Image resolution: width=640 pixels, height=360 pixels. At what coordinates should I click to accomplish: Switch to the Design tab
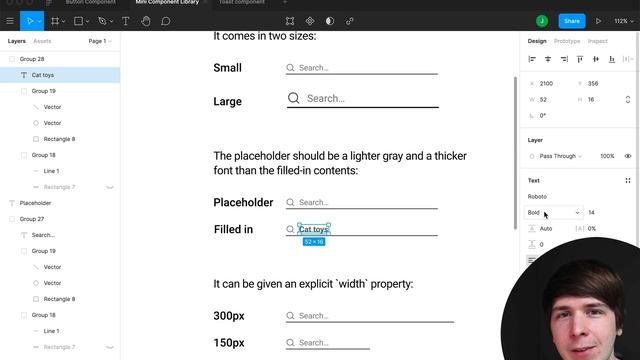coord(537,41)
